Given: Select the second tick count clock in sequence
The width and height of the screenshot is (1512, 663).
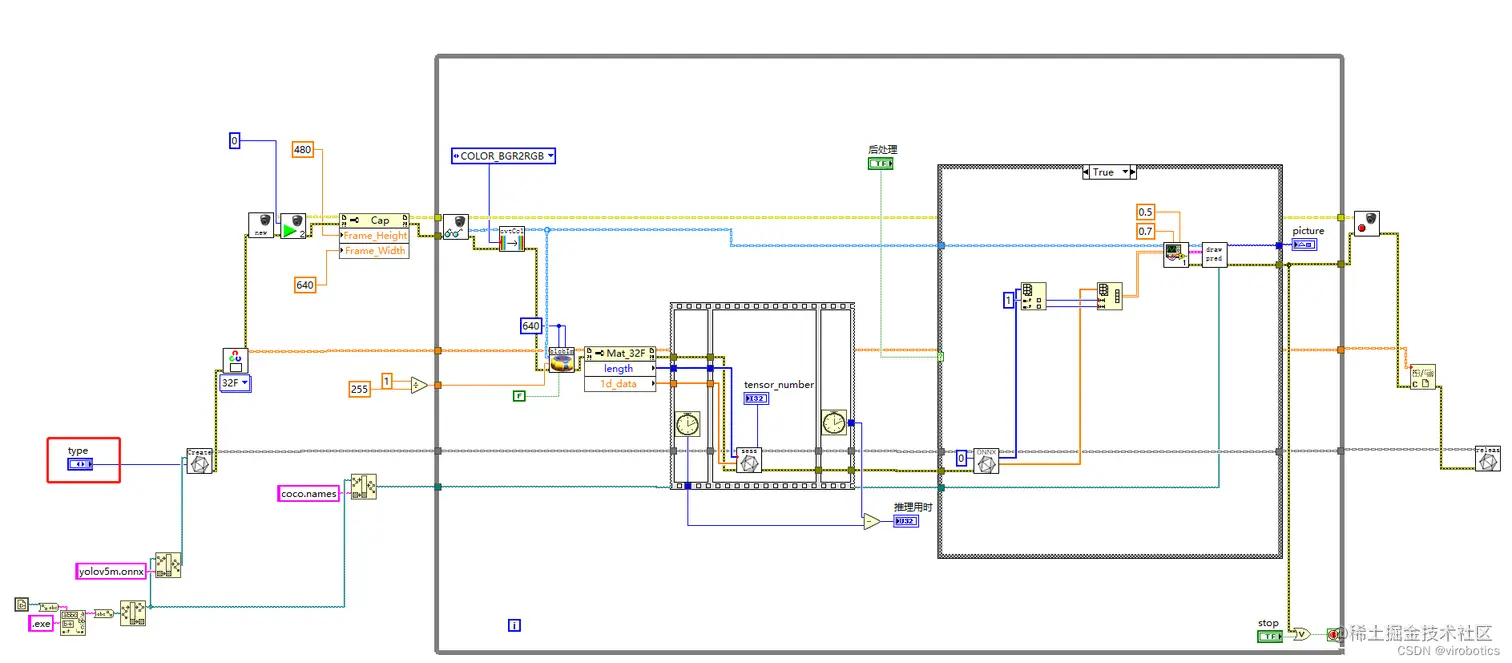Looking at the screenshot, I should (x=833, y=423).
